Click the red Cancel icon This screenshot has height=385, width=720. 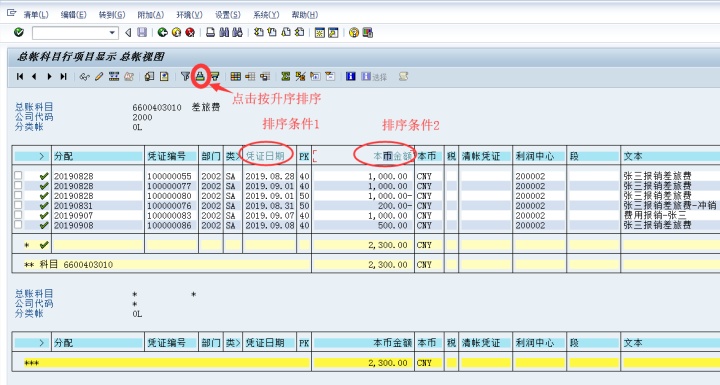(x=190, y=33)
